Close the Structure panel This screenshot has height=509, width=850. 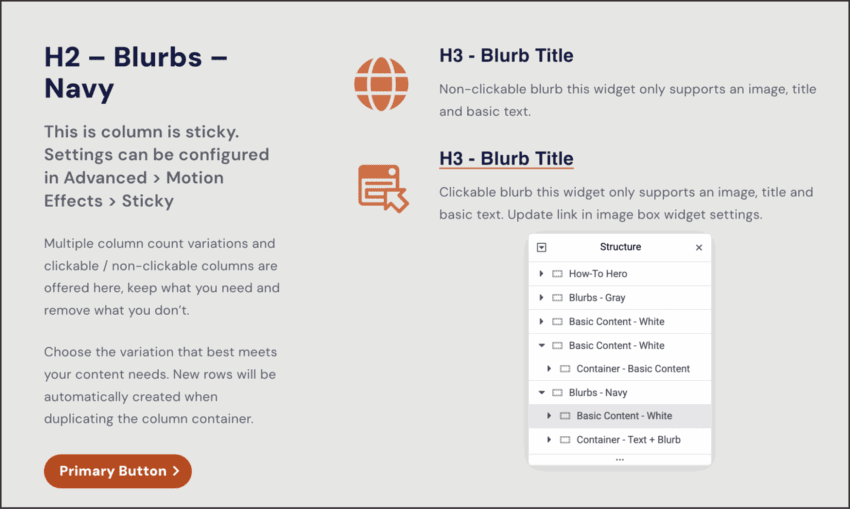coord(699,247)
